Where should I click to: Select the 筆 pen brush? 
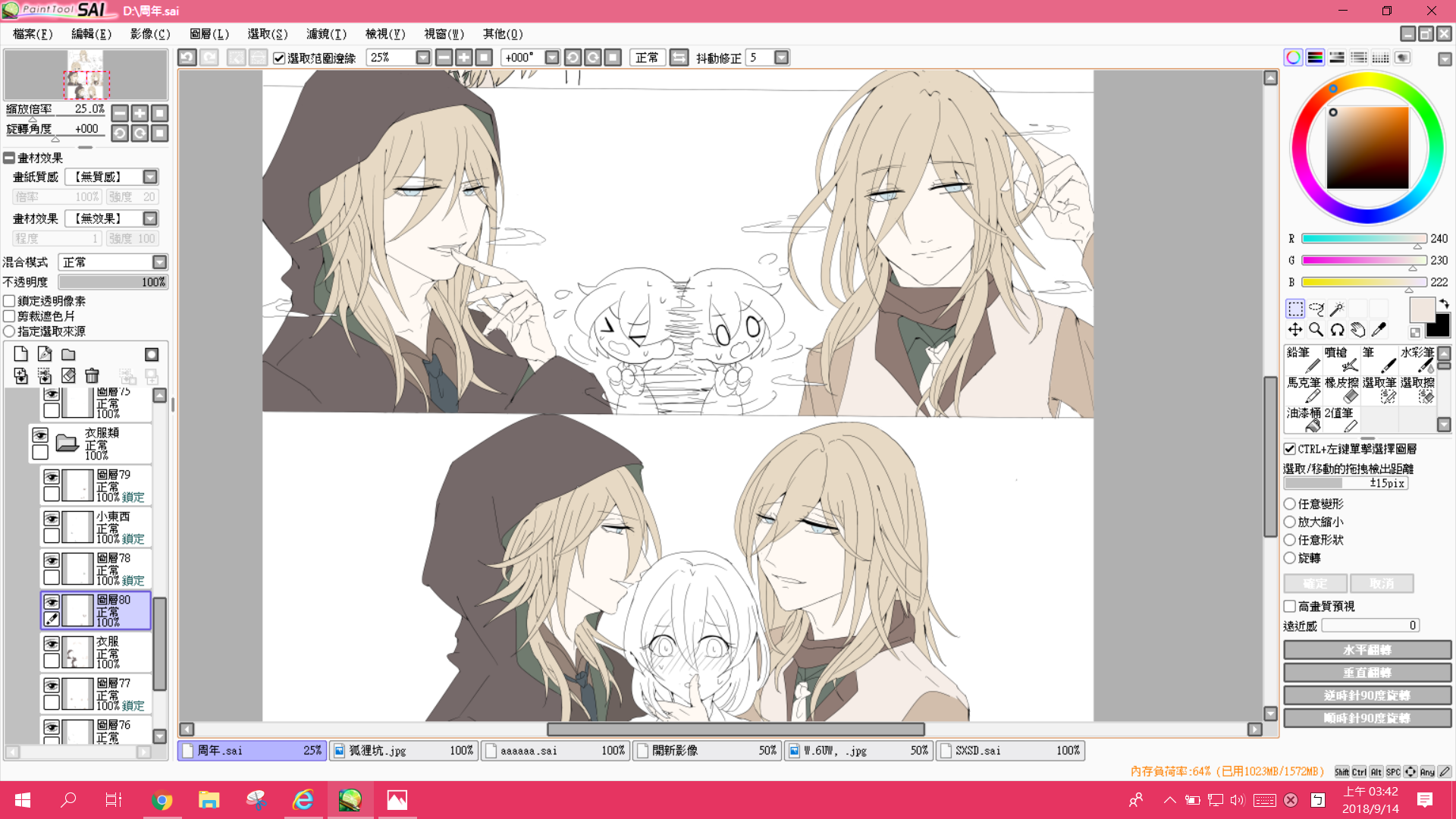[x=1379, y=359]
